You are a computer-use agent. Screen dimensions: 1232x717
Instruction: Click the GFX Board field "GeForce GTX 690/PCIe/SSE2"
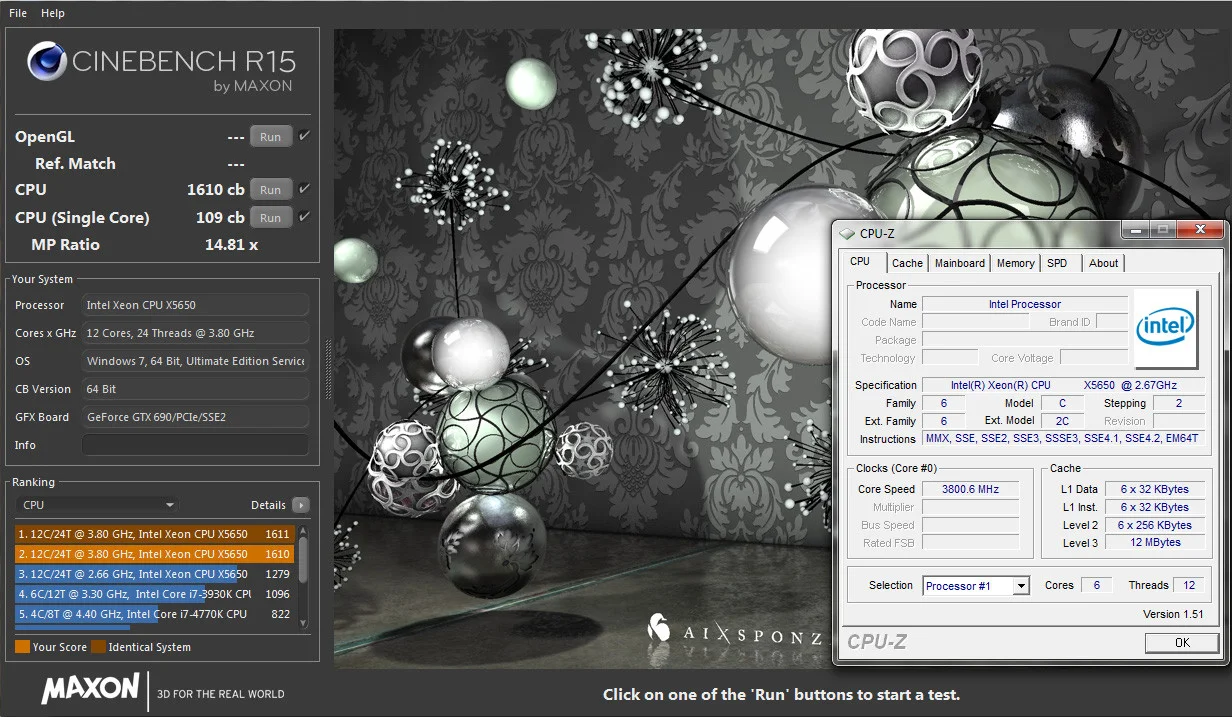tap(195, 417)
